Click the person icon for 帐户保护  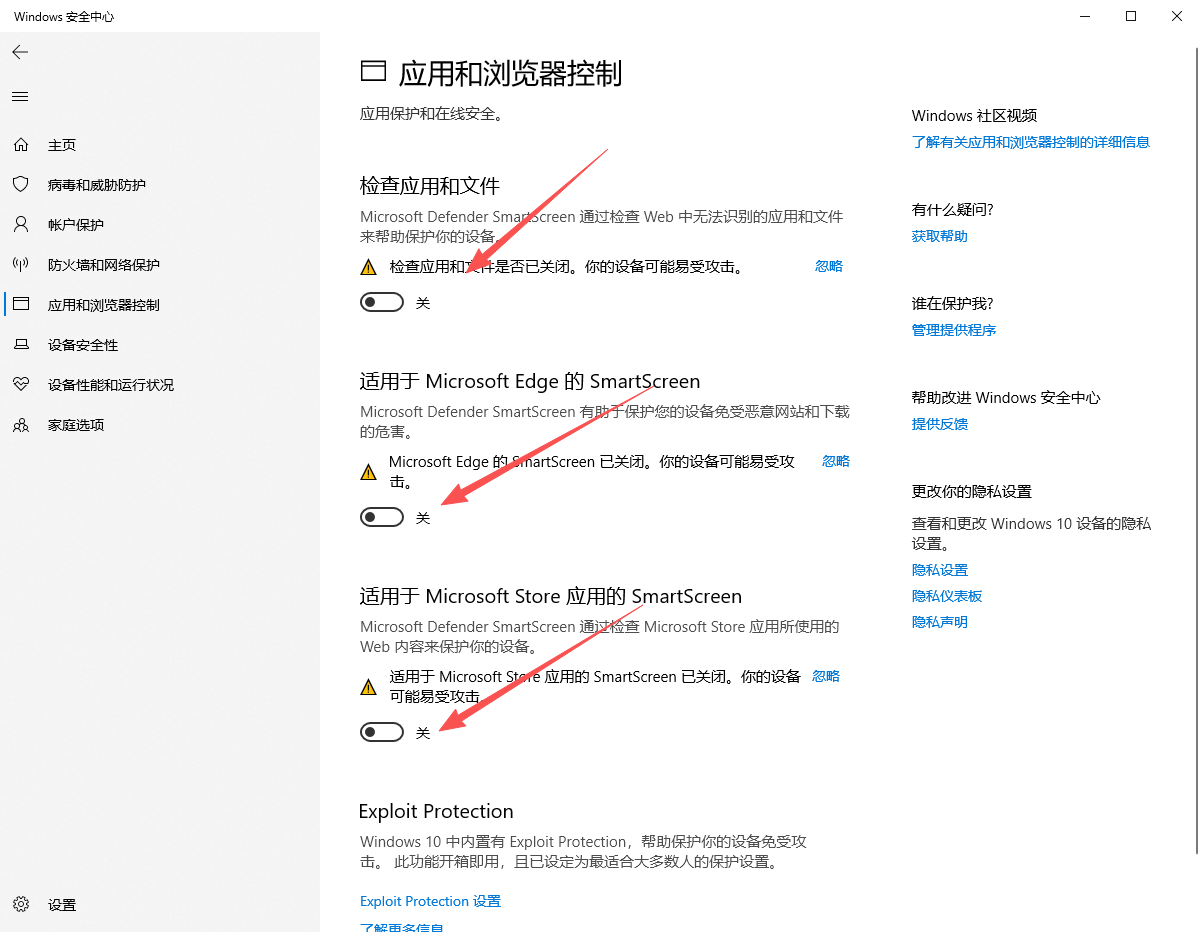tap(20, 225)
